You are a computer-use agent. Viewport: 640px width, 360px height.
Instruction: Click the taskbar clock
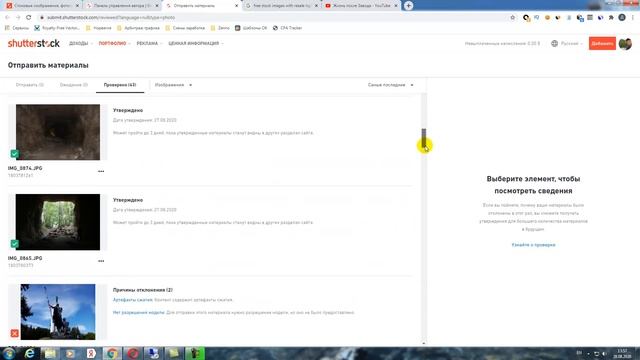click(x=622, y=353)
